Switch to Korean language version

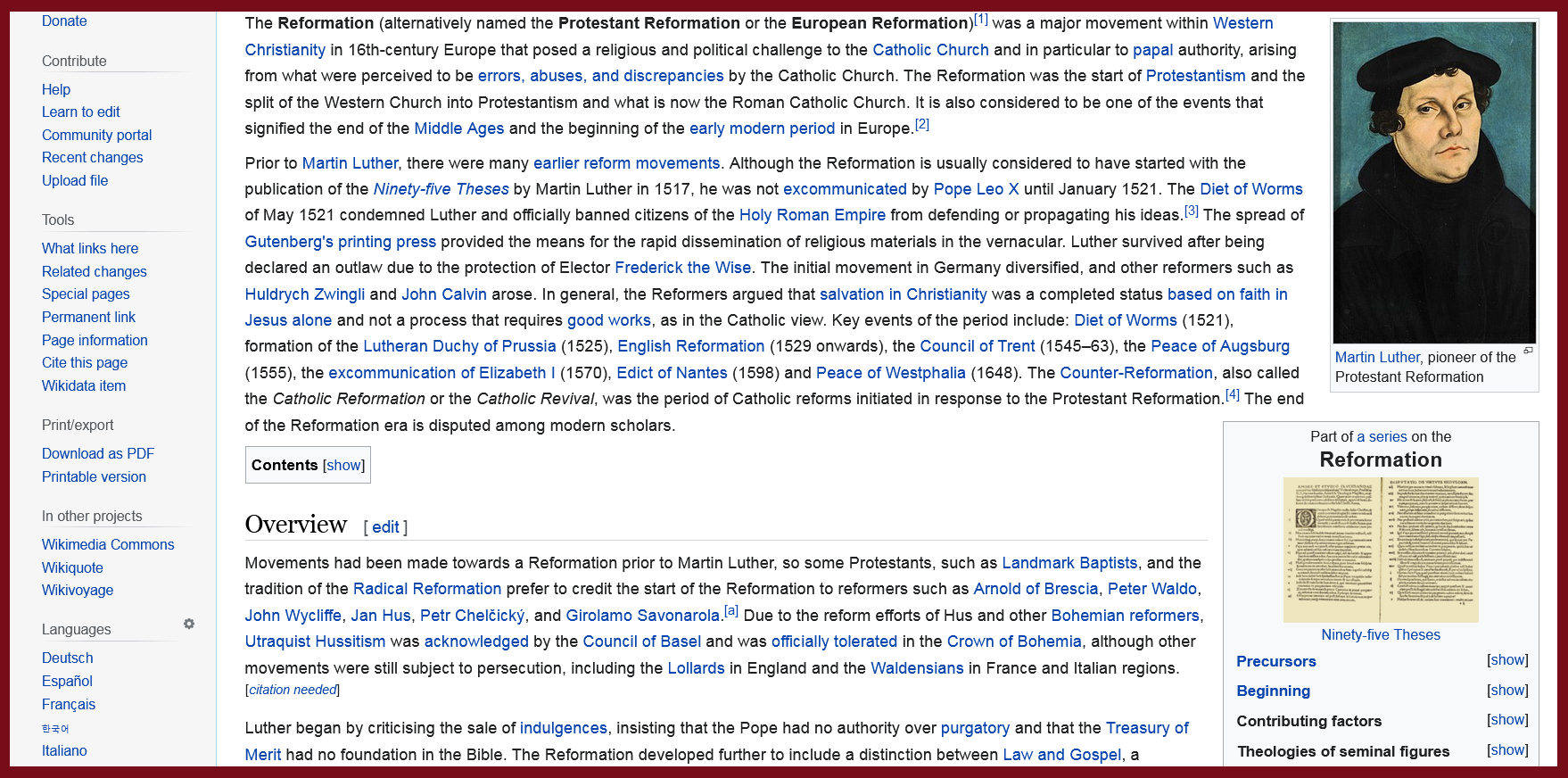tap(55, 729)
